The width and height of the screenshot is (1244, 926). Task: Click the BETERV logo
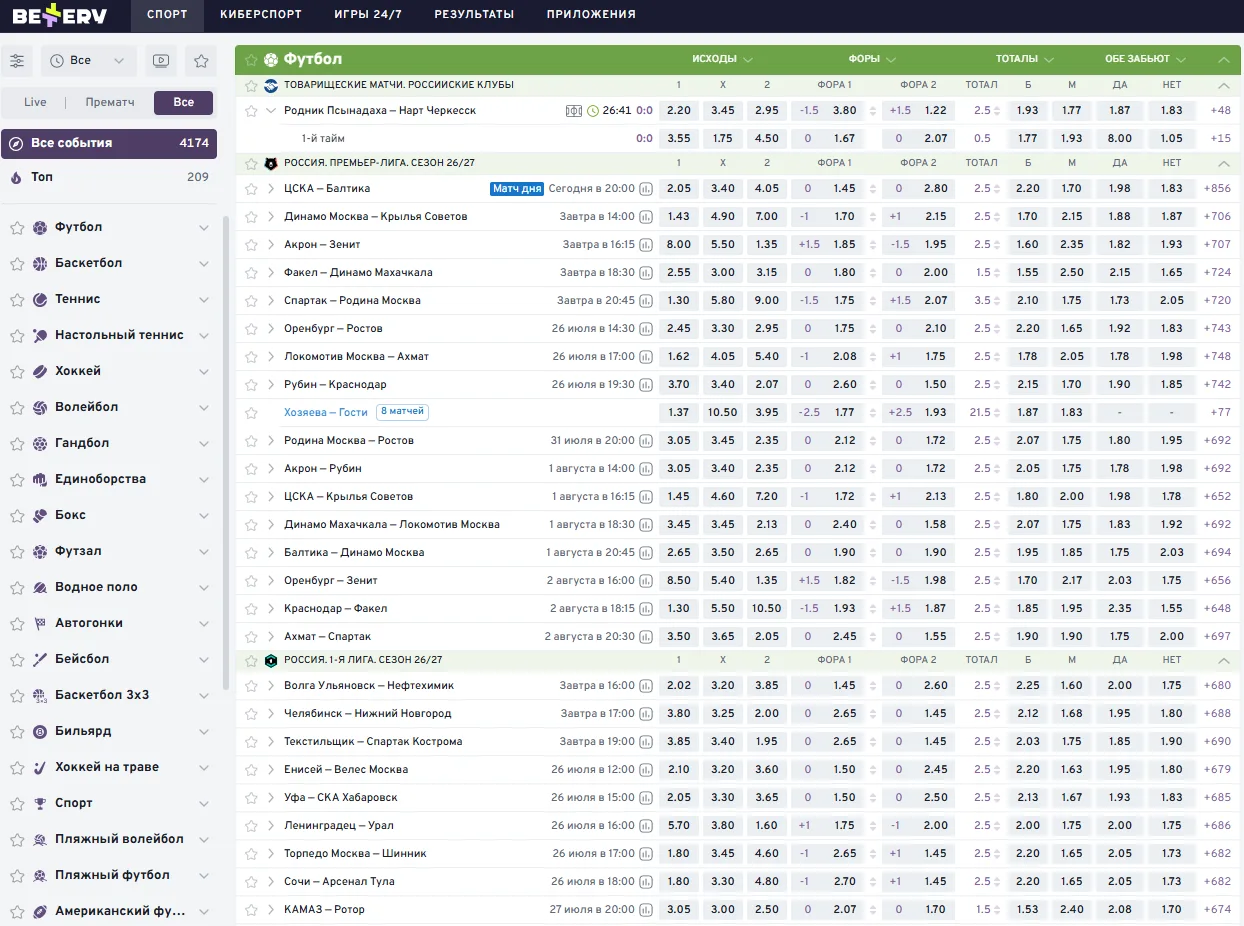pos(59,15)
